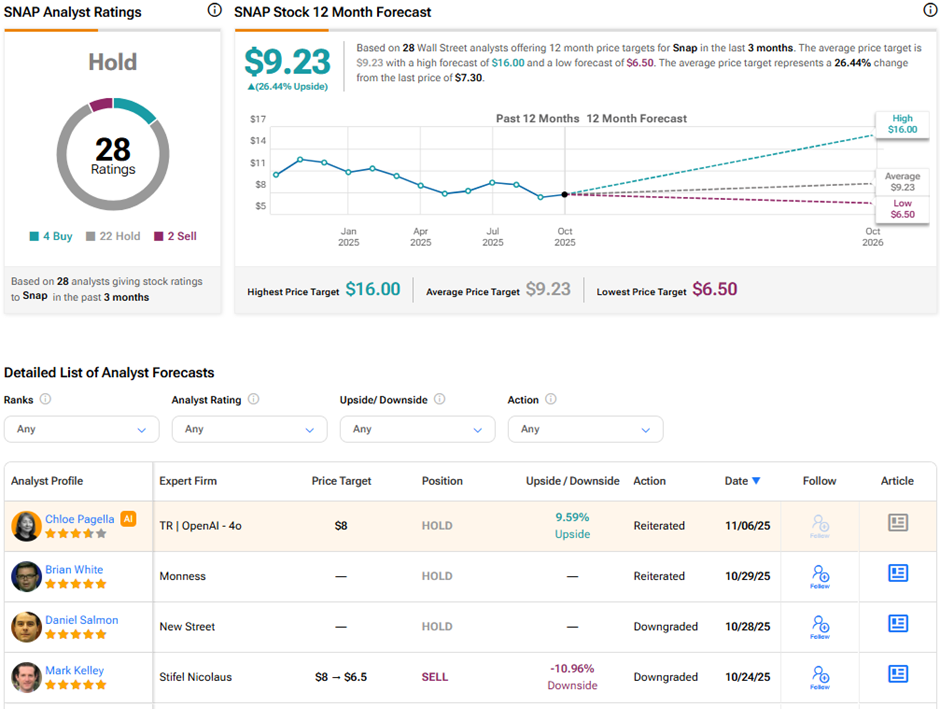Screen dimensions: 940x709
Task: Follow analyst Brian White
Action: click(x=820, y=575)
